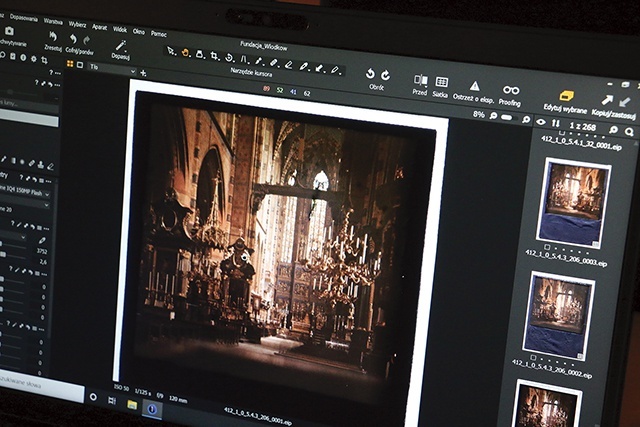Click the yellow Edytuj wybrane icon

coord(566,96)
